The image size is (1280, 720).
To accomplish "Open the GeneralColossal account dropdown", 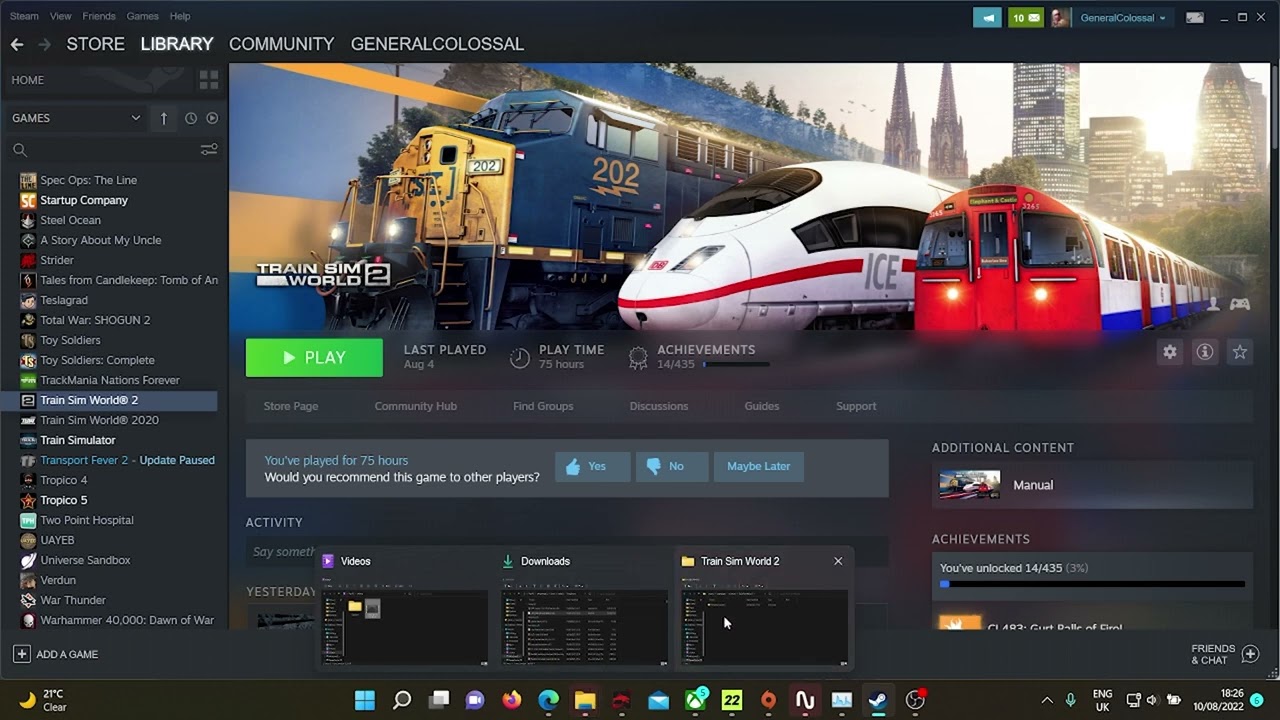I will pos(1122,18).
